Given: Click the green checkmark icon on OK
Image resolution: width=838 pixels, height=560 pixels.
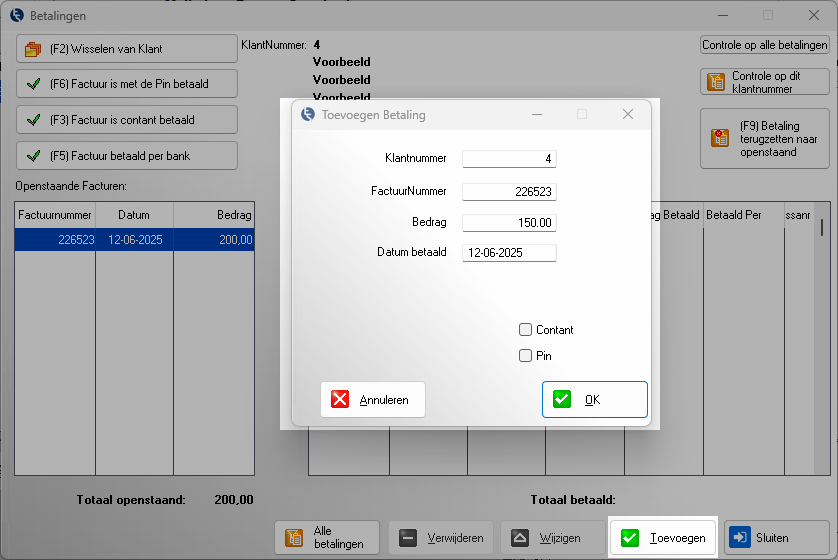Looking at the screenshot, I should (x=562, y=399).
